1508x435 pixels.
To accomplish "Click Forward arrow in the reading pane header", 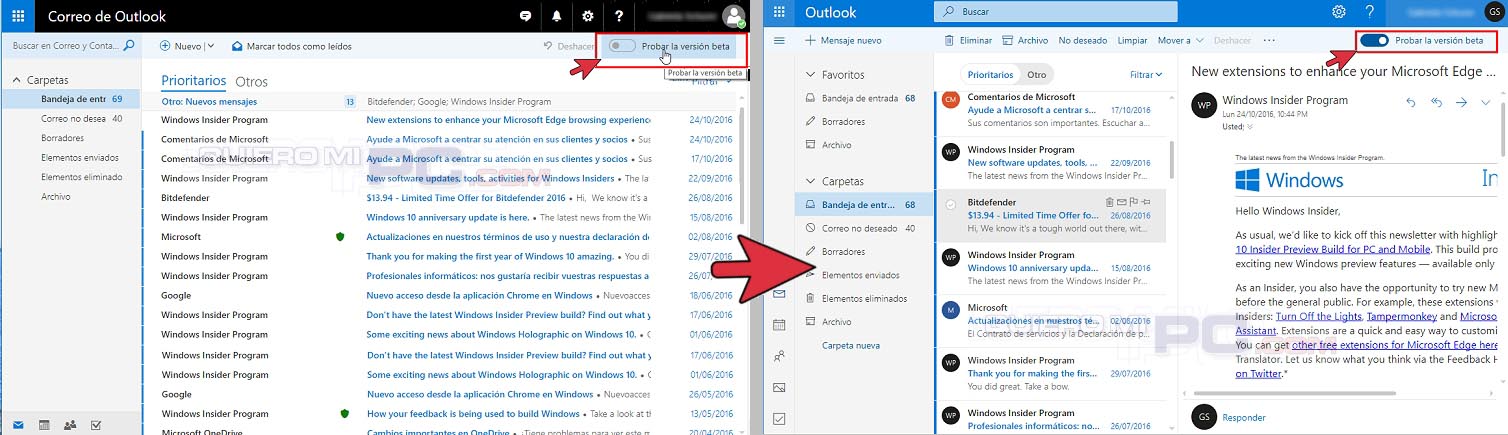I will click(1461, 102).
